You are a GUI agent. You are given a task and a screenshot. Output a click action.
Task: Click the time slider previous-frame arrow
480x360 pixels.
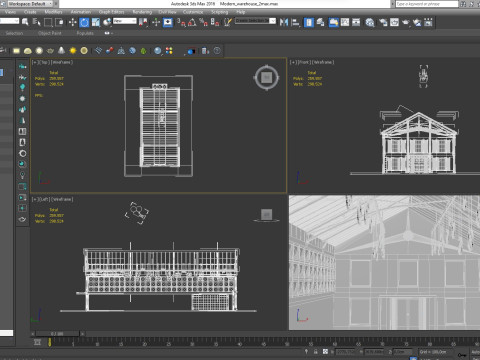click(33, 334)
